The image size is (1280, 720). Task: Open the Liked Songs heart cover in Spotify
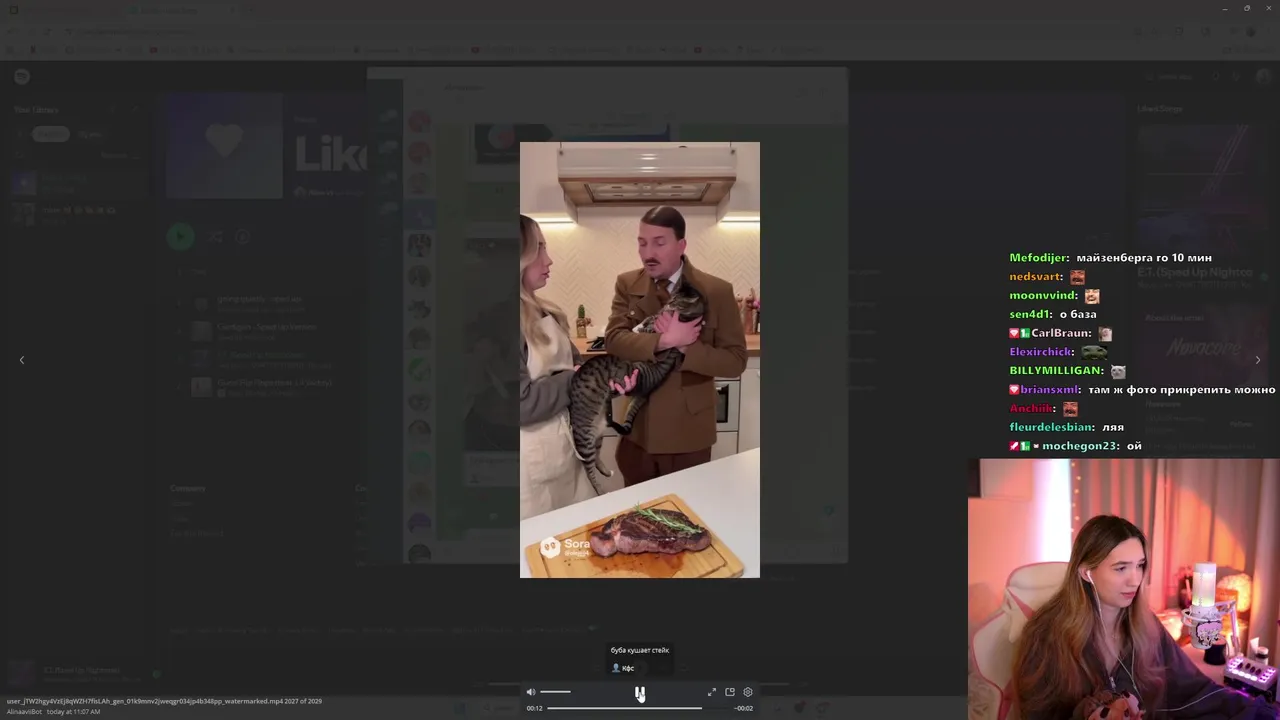click(x=225, y=147)
